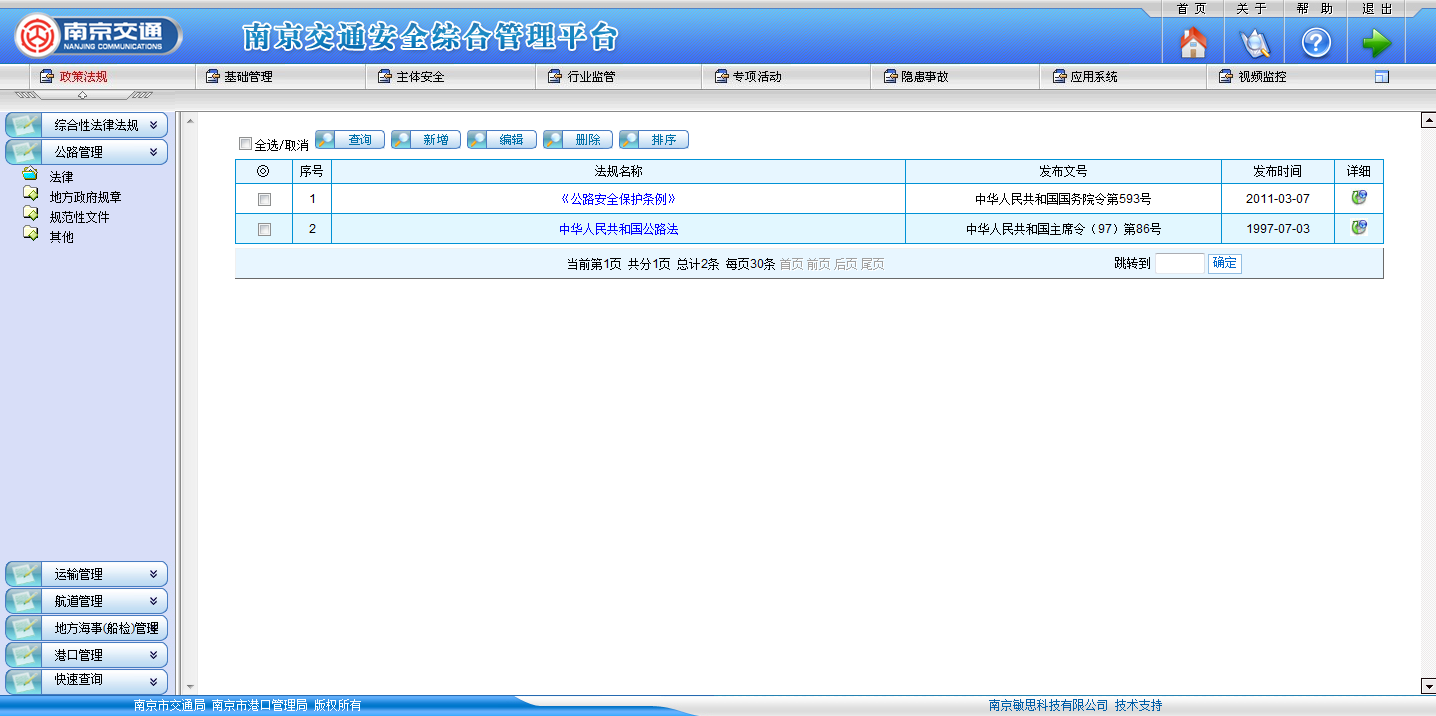Click the 跳转到 page number input field

(1179, 264)
